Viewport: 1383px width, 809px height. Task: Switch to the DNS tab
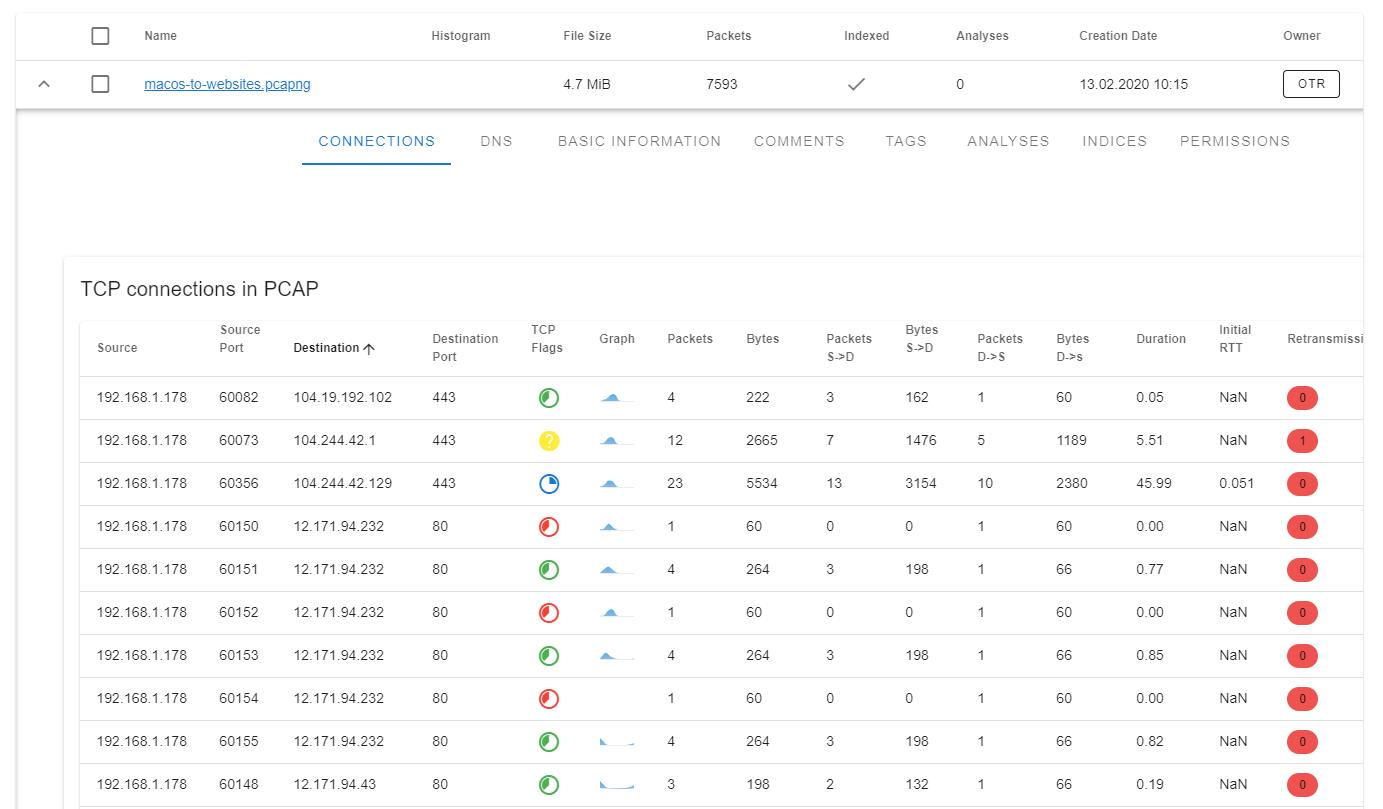point(496,141)
